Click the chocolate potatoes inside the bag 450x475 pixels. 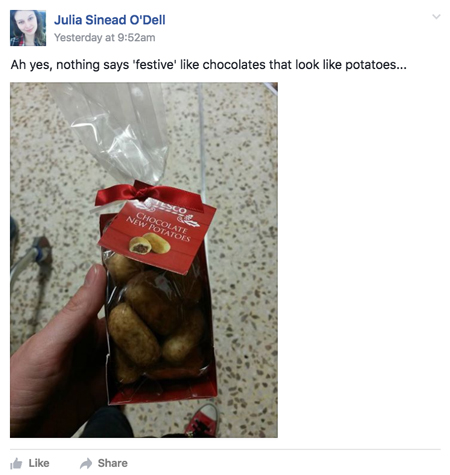tap(155, 320)
